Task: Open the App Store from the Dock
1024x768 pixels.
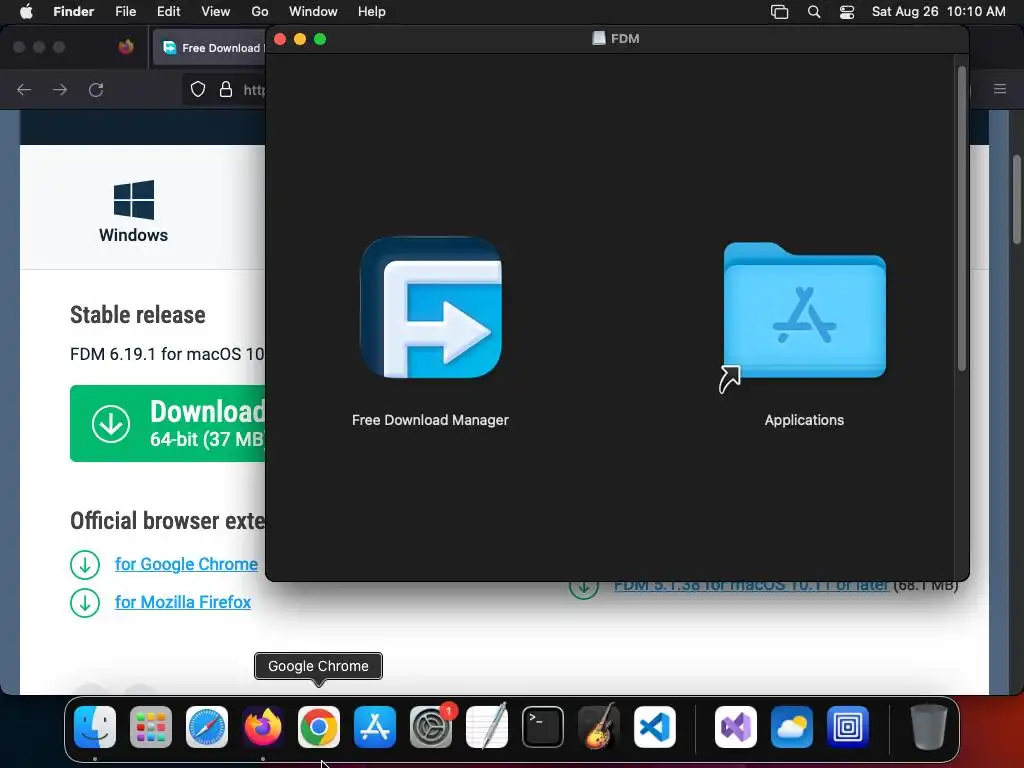Action: tap(375, 727)
